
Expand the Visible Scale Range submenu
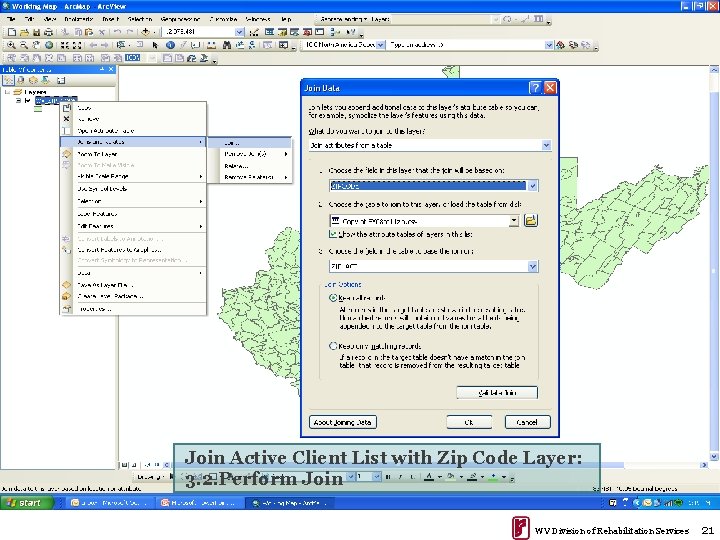coord(133,176)
